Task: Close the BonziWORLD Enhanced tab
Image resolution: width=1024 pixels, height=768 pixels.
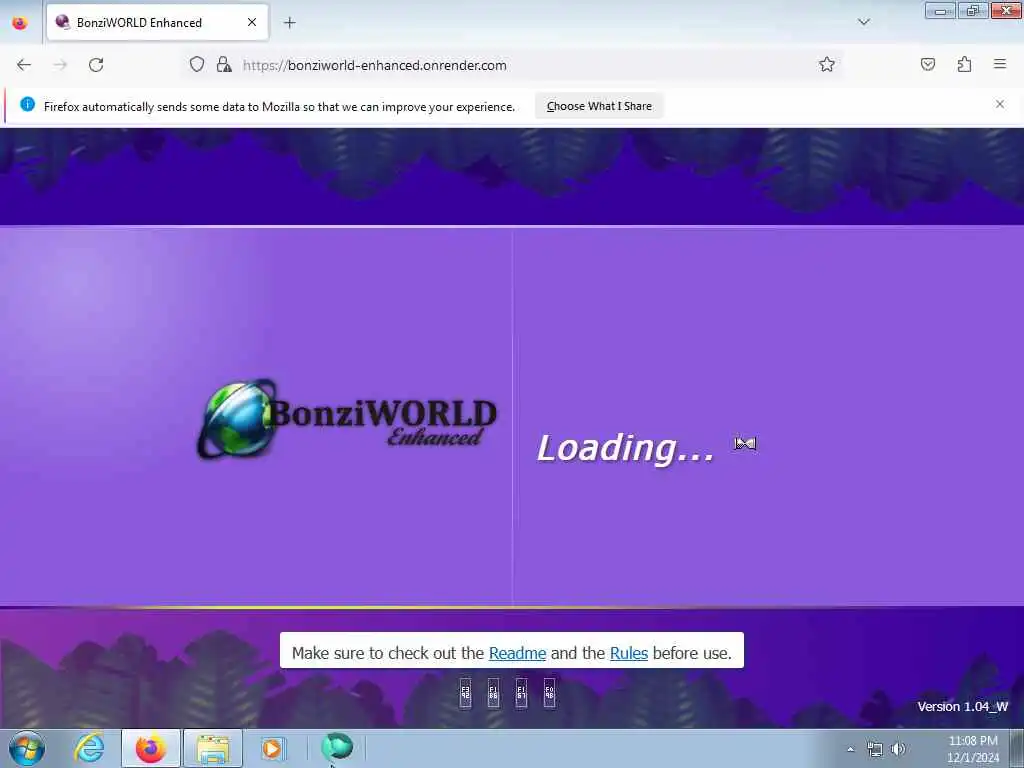Action: (251, 22)
